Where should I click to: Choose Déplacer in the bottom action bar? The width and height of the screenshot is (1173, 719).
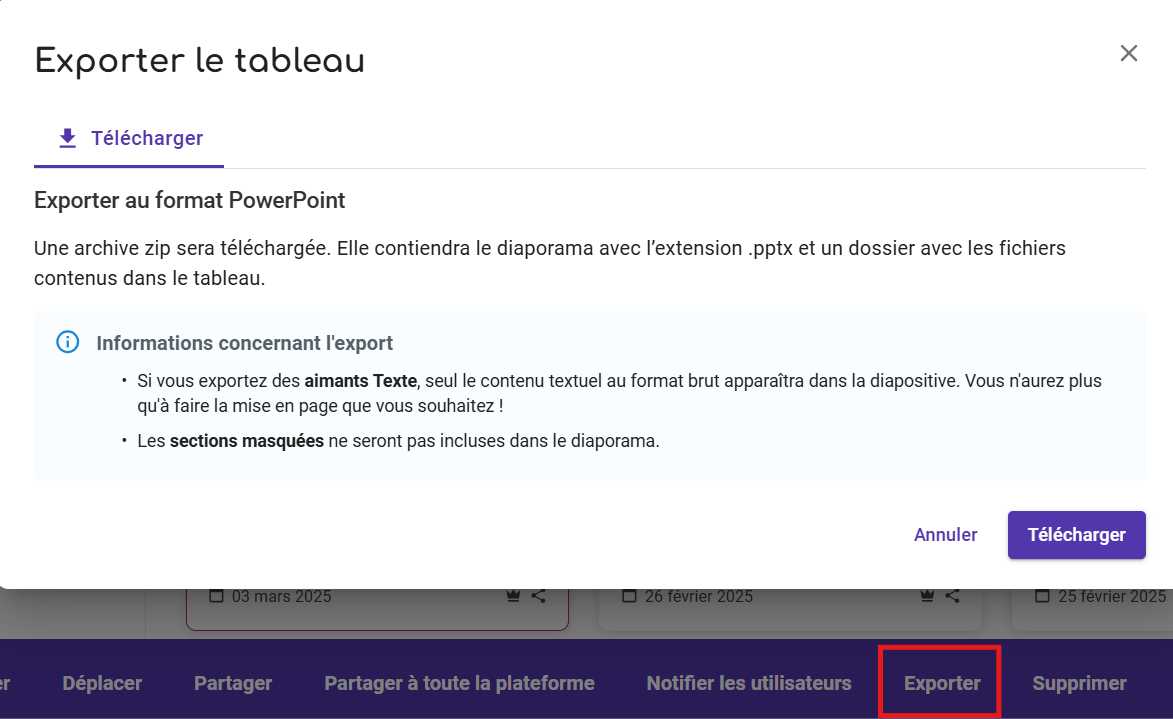[102, 684]
